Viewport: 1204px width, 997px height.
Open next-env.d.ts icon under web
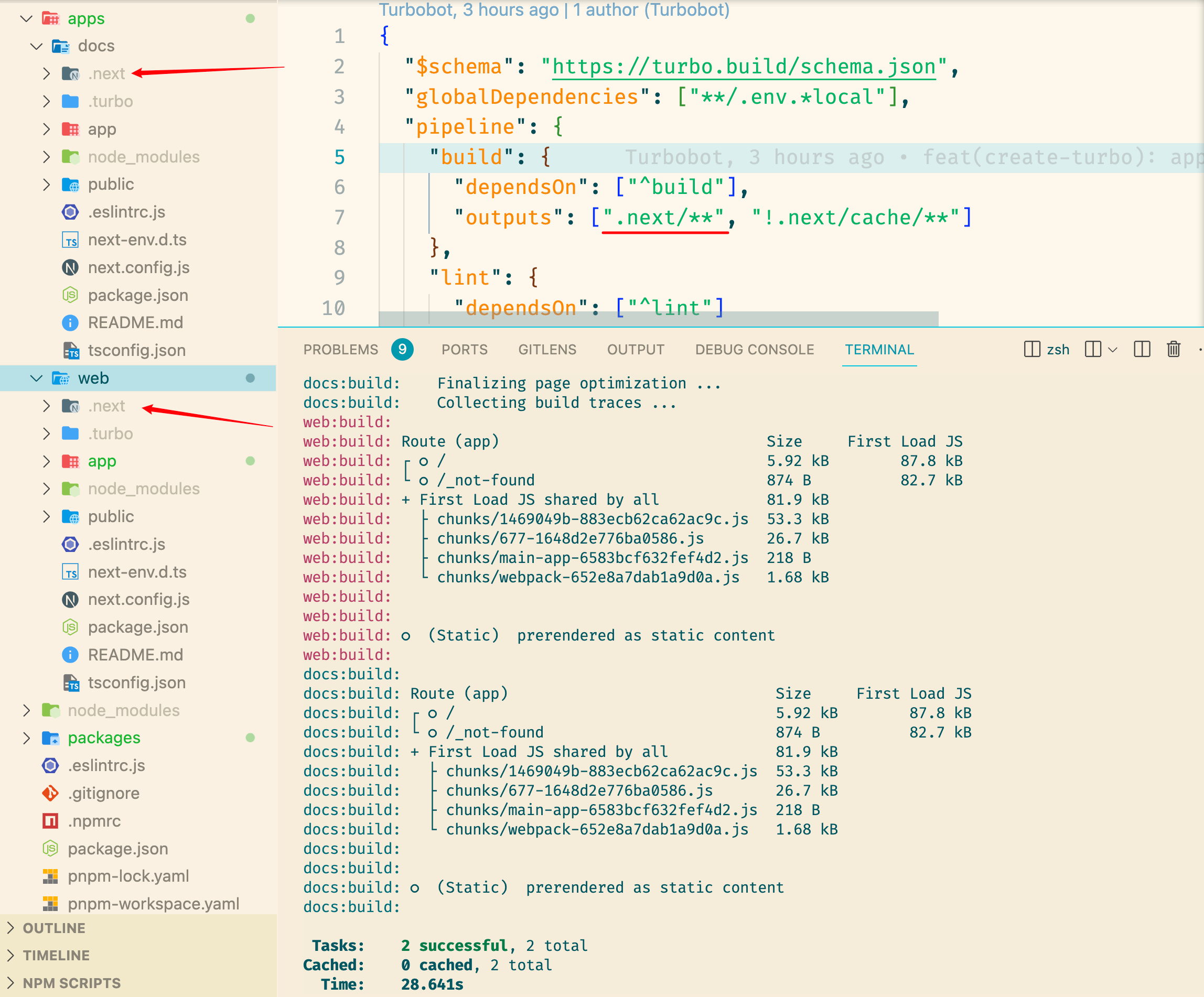(x=70, y=572)
